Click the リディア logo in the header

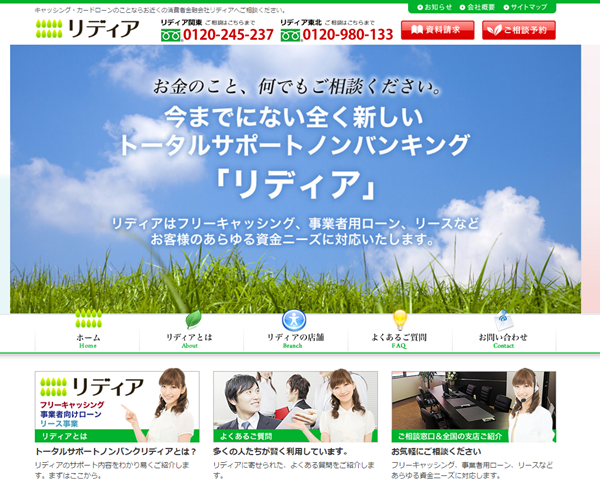[x=87, y=30]
